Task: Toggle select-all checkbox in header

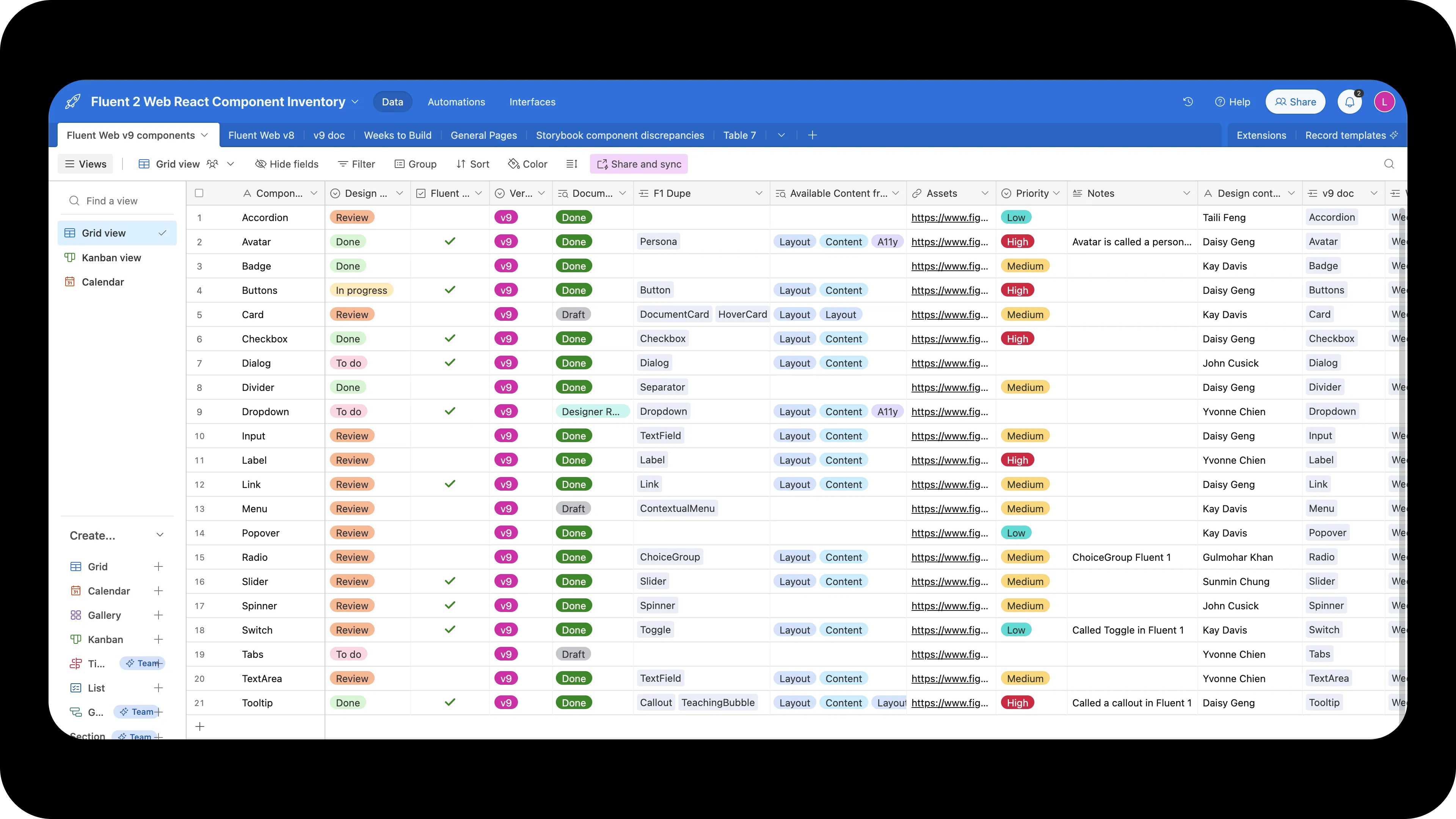Action: 199,193
